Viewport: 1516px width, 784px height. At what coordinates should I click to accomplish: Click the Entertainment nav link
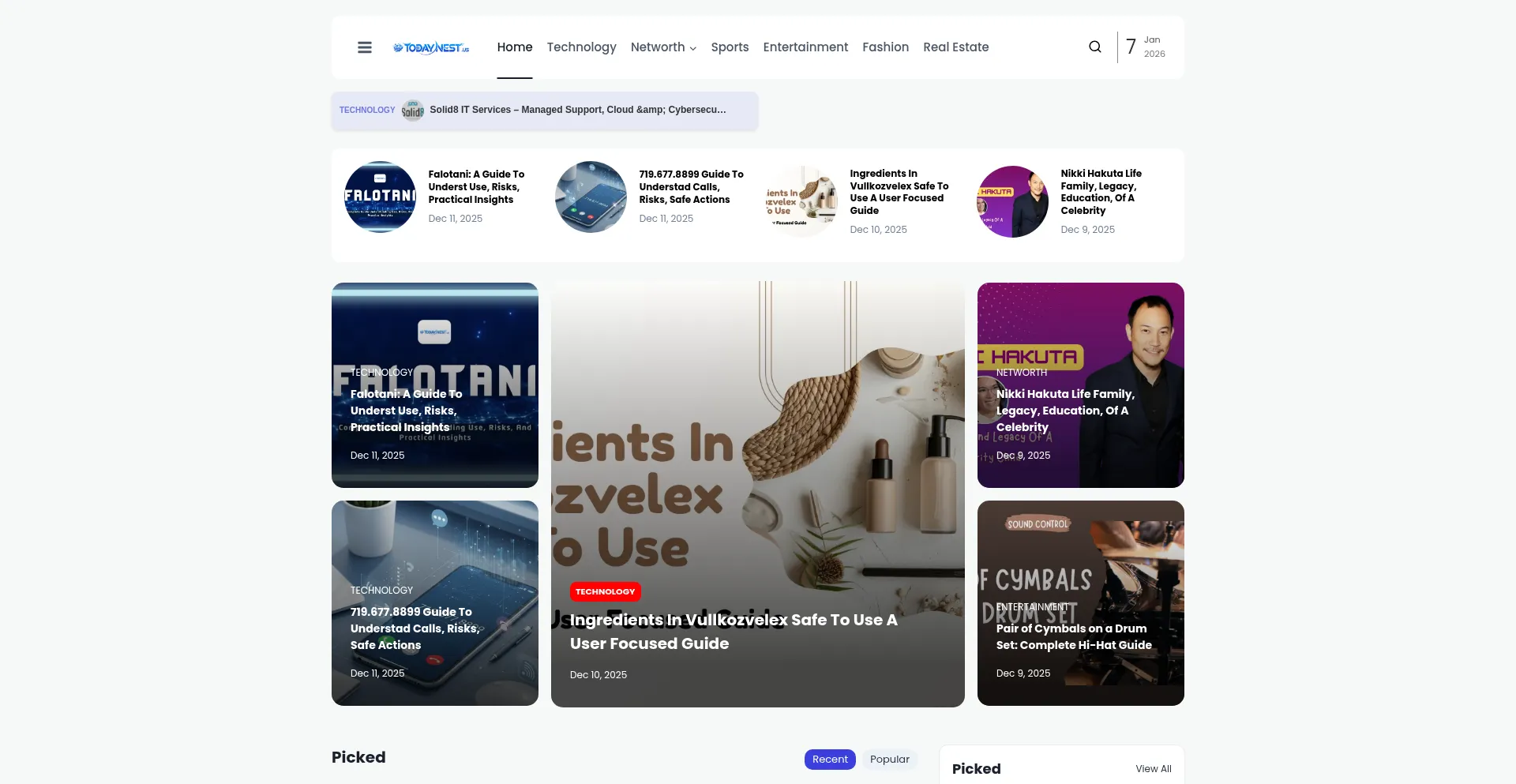[x=805, y=47]
